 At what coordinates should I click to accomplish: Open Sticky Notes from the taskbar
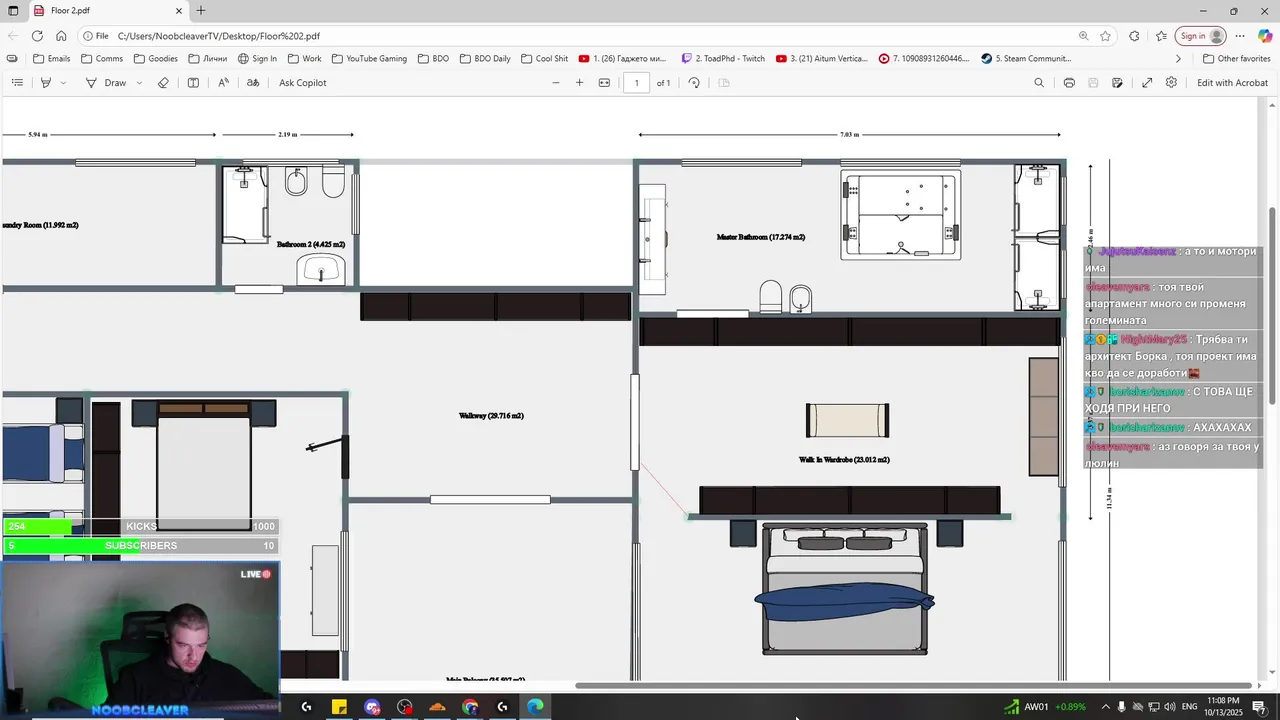pos(339,707)
